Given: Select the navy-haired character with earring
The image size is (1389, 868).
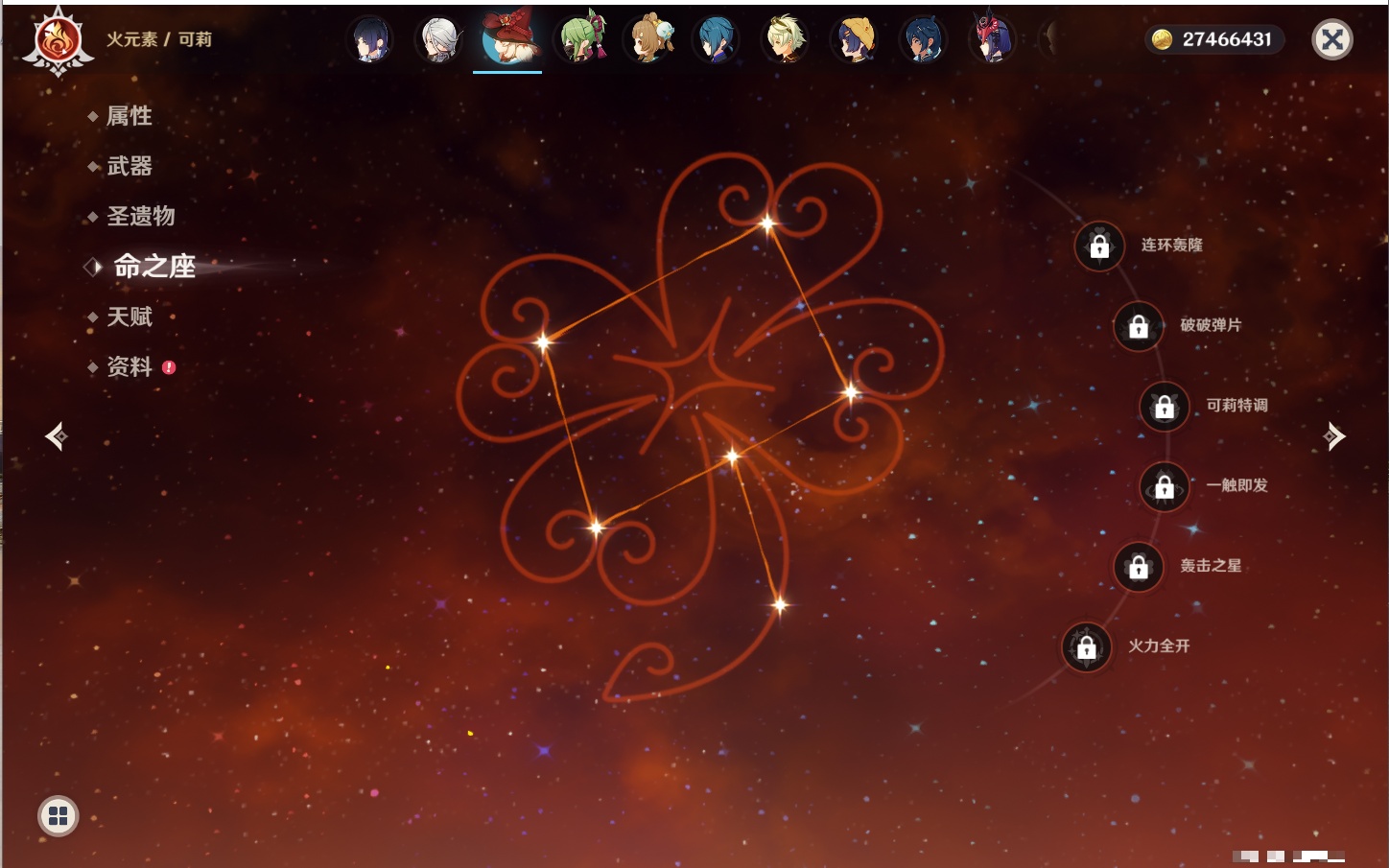Looking at the screenshot, I should [x=923, y=39].
